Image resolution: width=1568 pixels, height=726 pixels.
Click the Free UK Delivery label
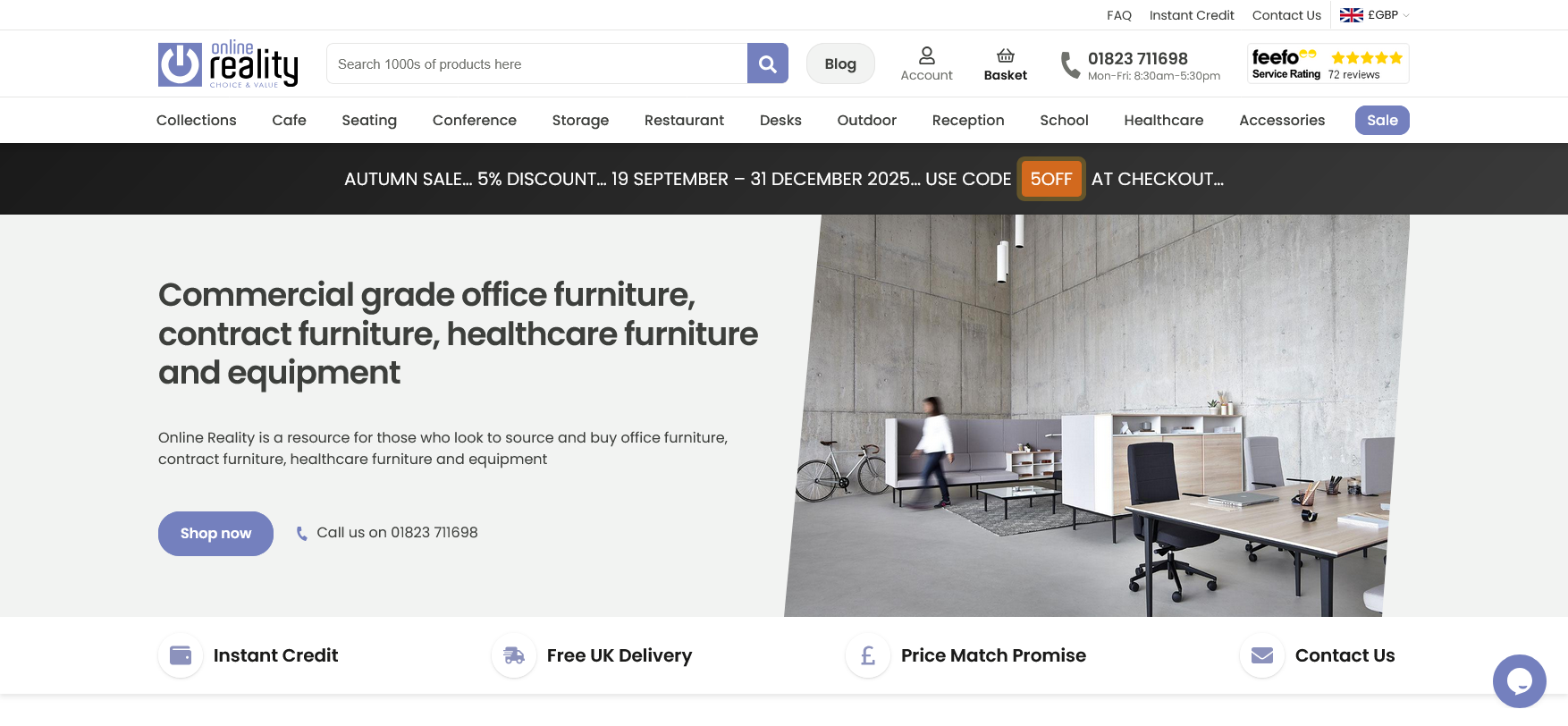click(620, 655)
